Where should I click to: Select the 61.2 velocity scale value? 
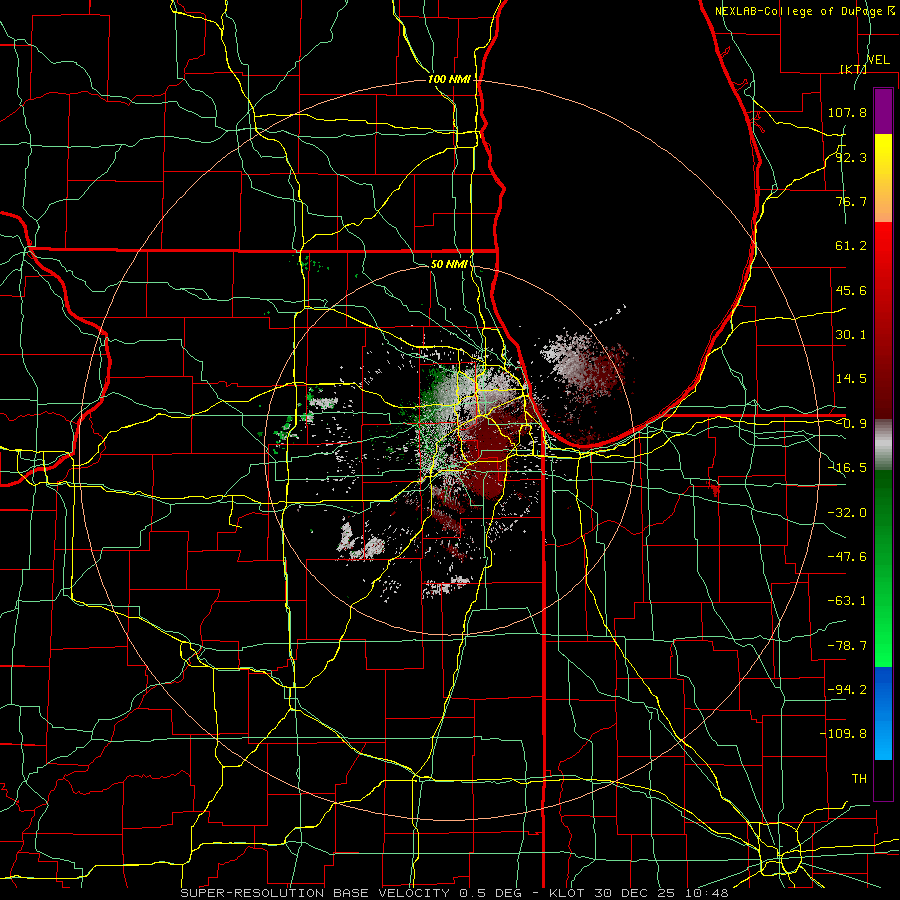pyautogui.click(x=851, y=246)
